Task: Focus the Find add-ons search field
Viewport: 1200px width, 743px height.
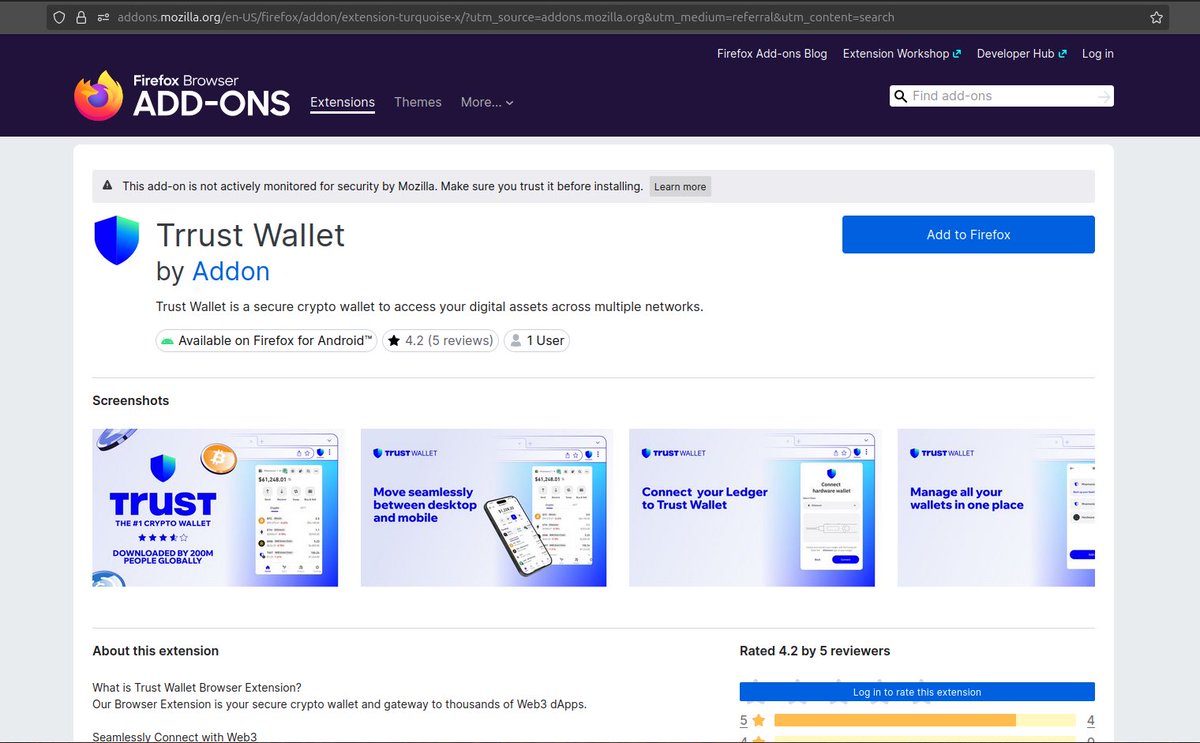Action: point(1001,96)
